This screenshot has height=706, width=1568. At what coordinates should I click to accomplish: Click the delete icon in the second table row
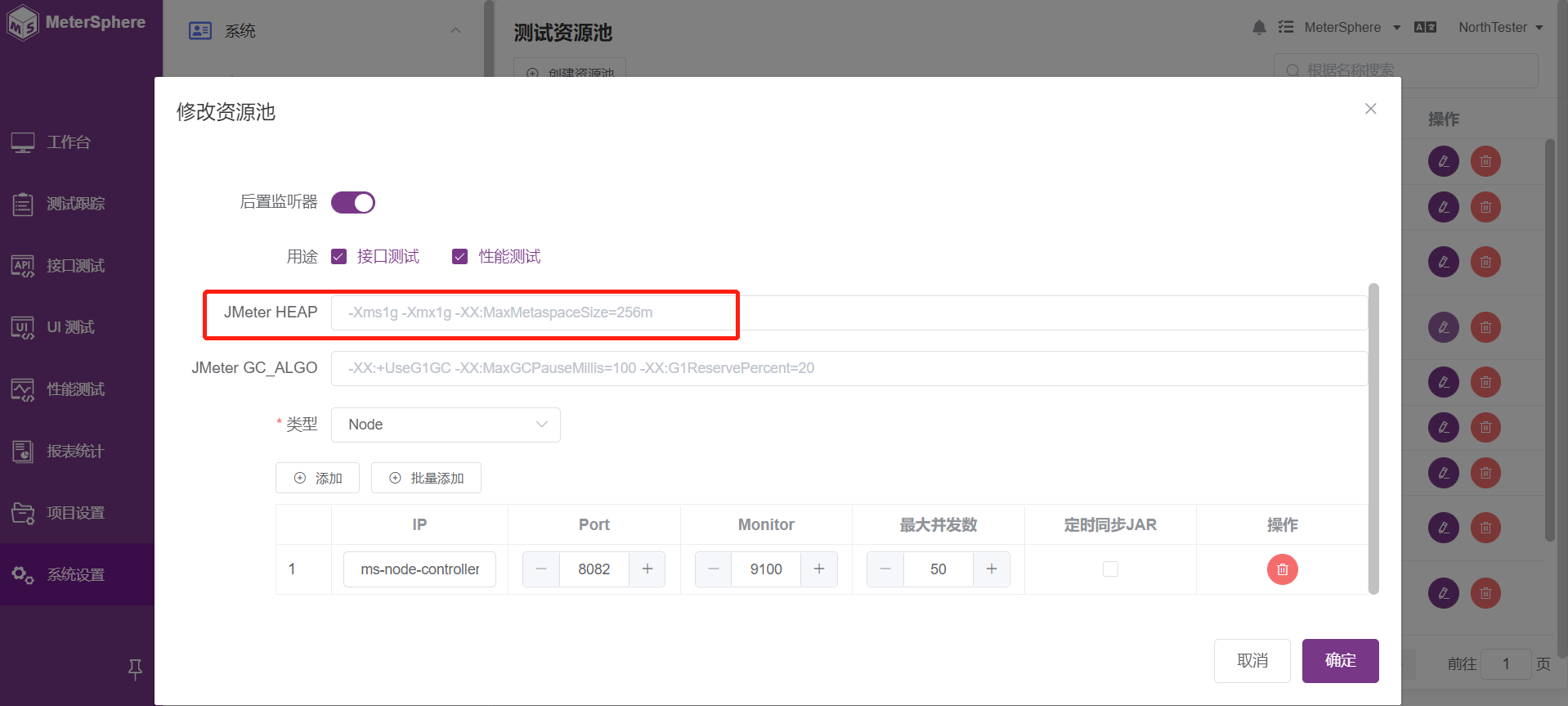1485,207
